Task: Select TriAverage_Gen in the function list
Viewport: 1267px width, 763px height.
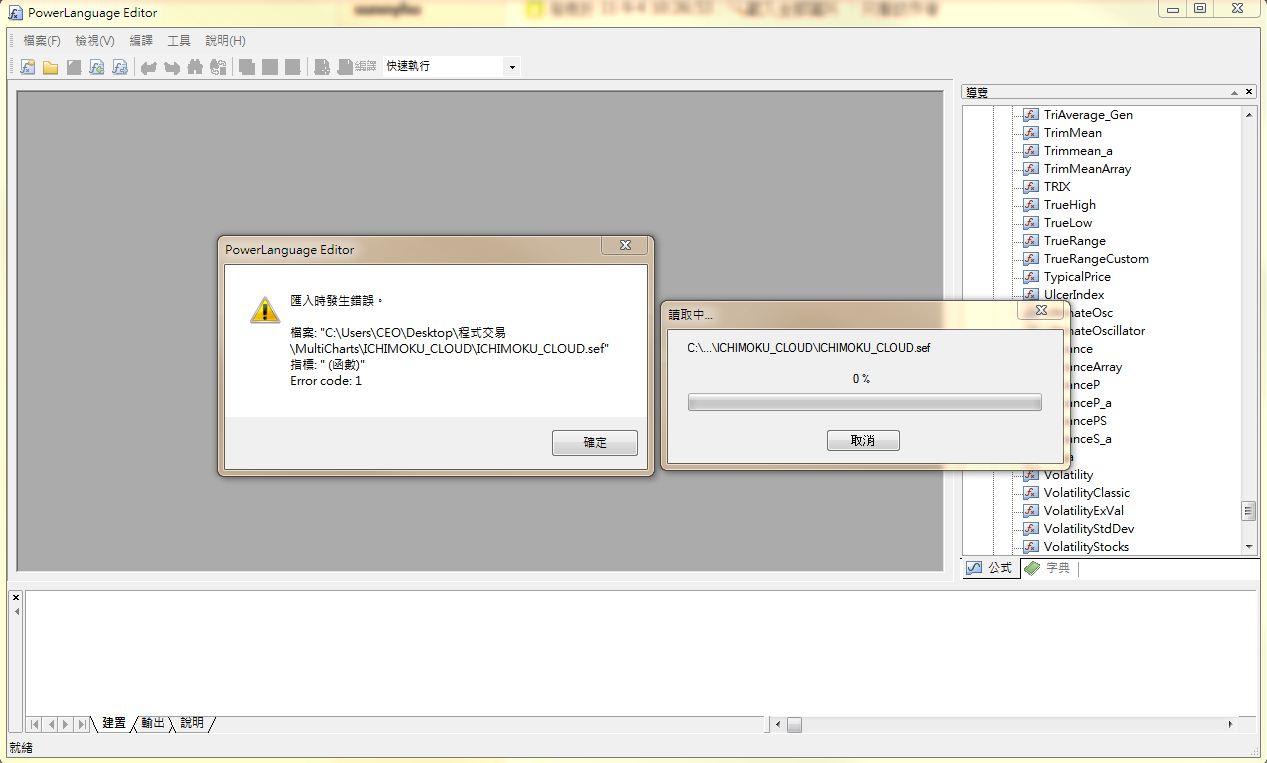Action: (x=1088, y=115)
